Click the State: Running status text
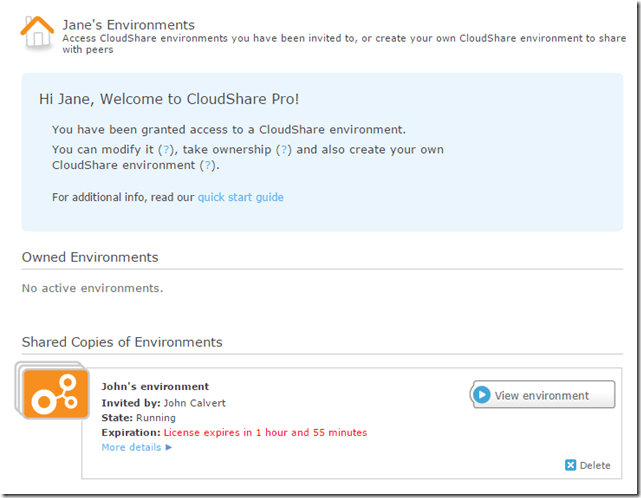Image resolution: width=641 pixels, height=498 pixels. (138, 417)
